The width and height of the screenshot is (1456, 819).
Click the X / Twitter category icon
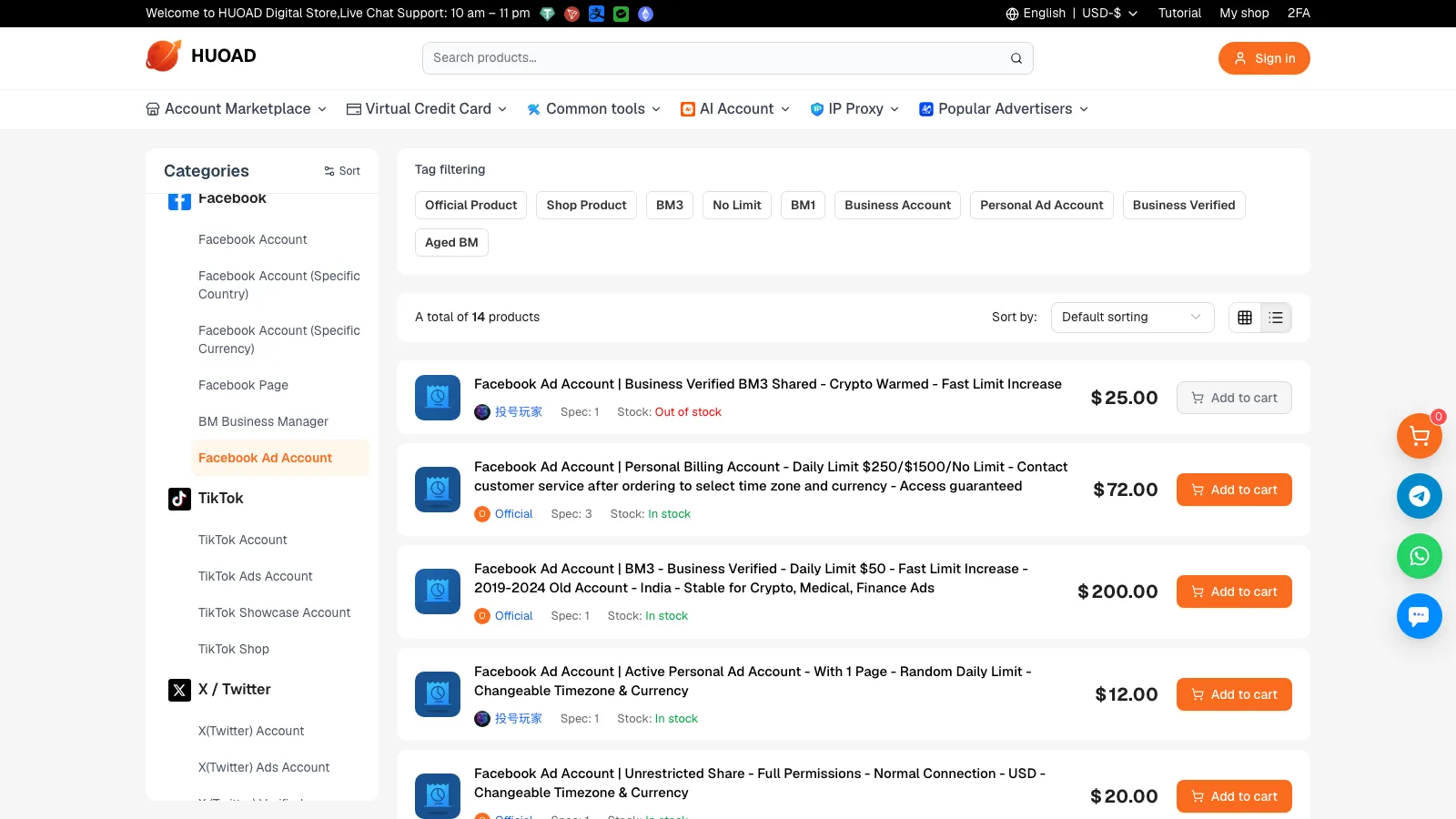(179, 690)
